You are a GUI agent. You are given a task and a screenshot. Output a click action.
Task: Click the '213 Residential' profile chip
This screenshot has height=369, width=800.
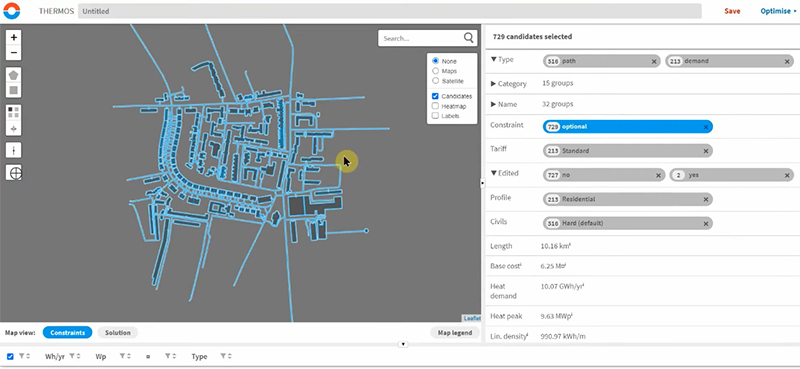(628, 200)
